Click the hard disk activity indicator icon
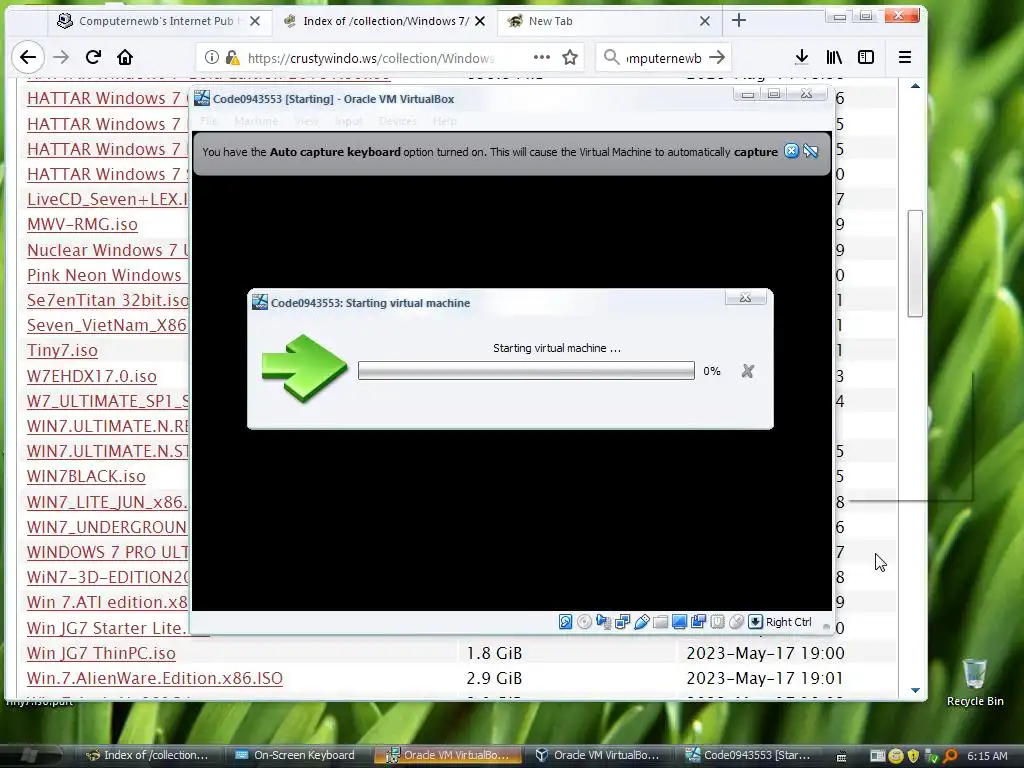1024x768 pixels. click(x=566, y=622)
